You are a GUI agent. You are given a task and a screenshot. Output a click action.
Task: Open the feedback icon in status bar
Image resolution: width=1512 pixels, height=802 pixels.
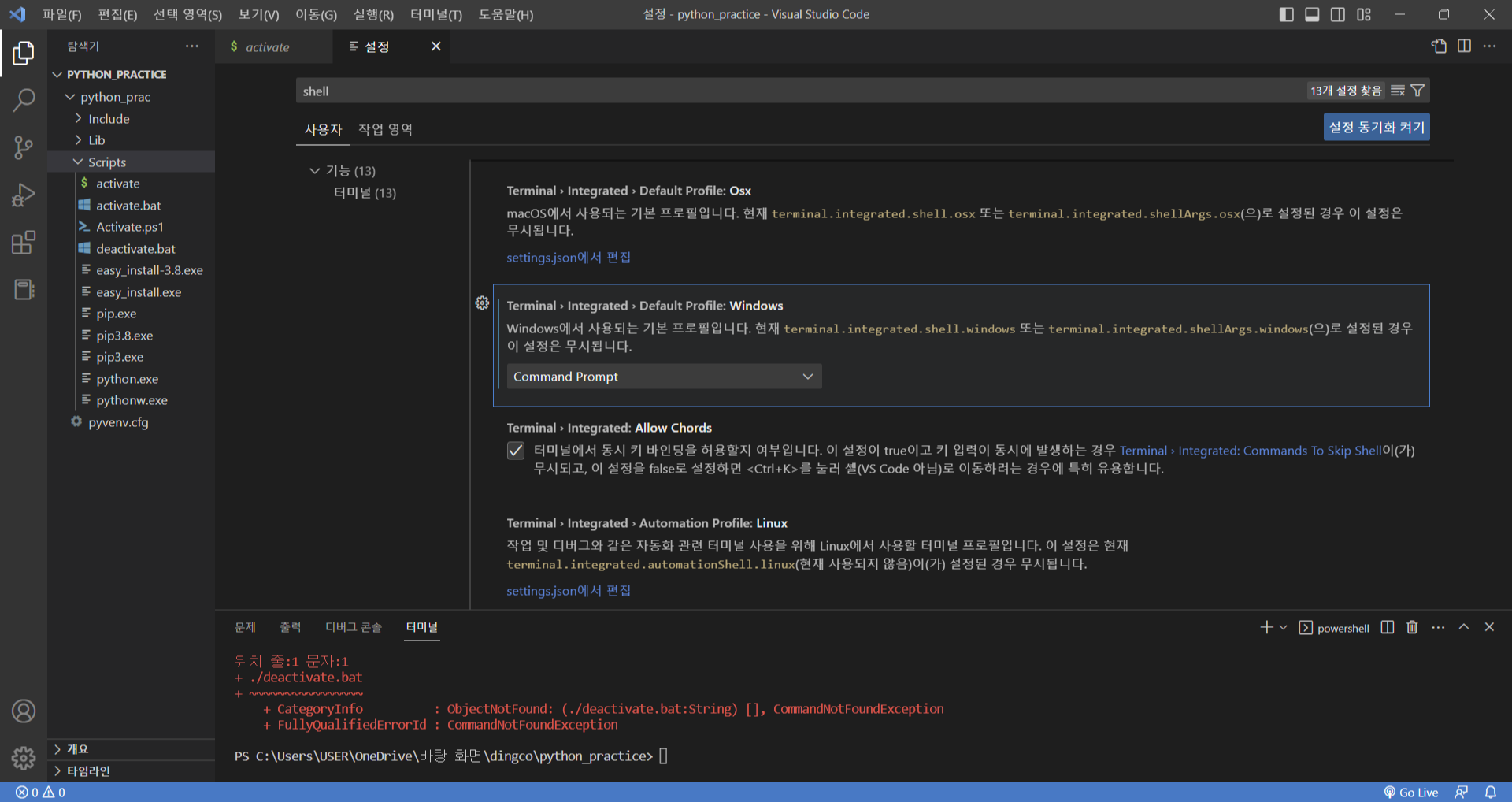tap(1462, 793)
